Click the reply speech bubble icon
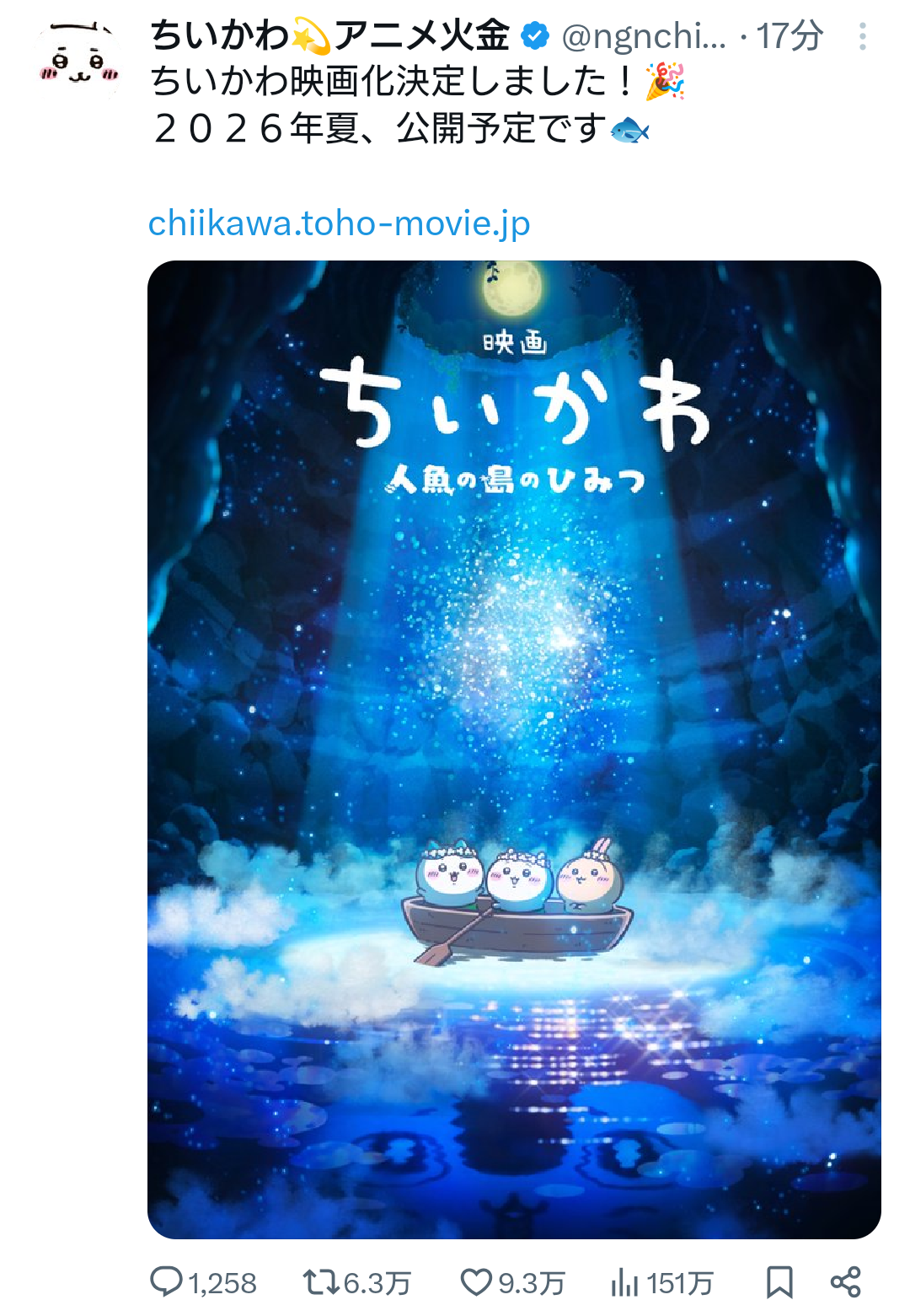 coord(166,1281)
